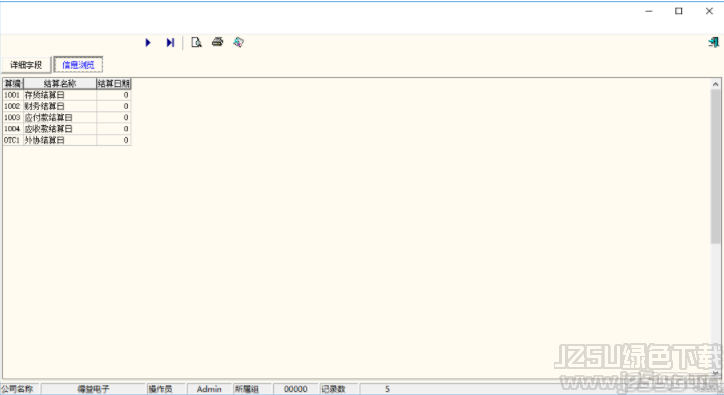
Task: Click 结算日期 value for 存货结算日
Action: click(114, 95)
